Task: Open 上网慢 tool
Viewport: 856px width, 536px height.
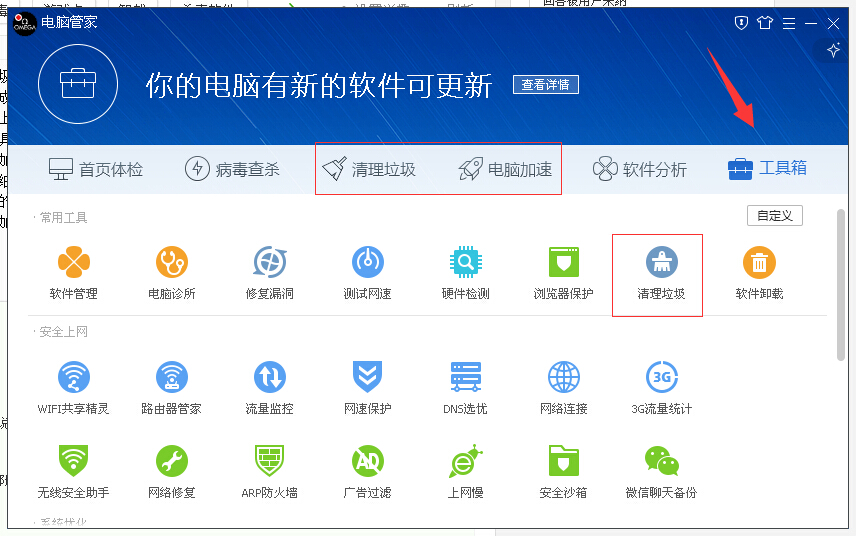Action: (465, 472)
